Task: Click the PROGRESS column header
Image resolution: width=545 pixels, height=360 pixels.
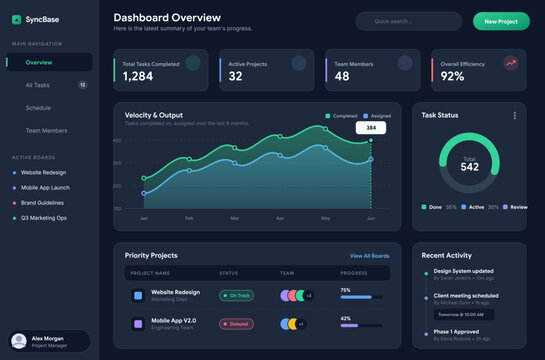Action: coord(354,273)
